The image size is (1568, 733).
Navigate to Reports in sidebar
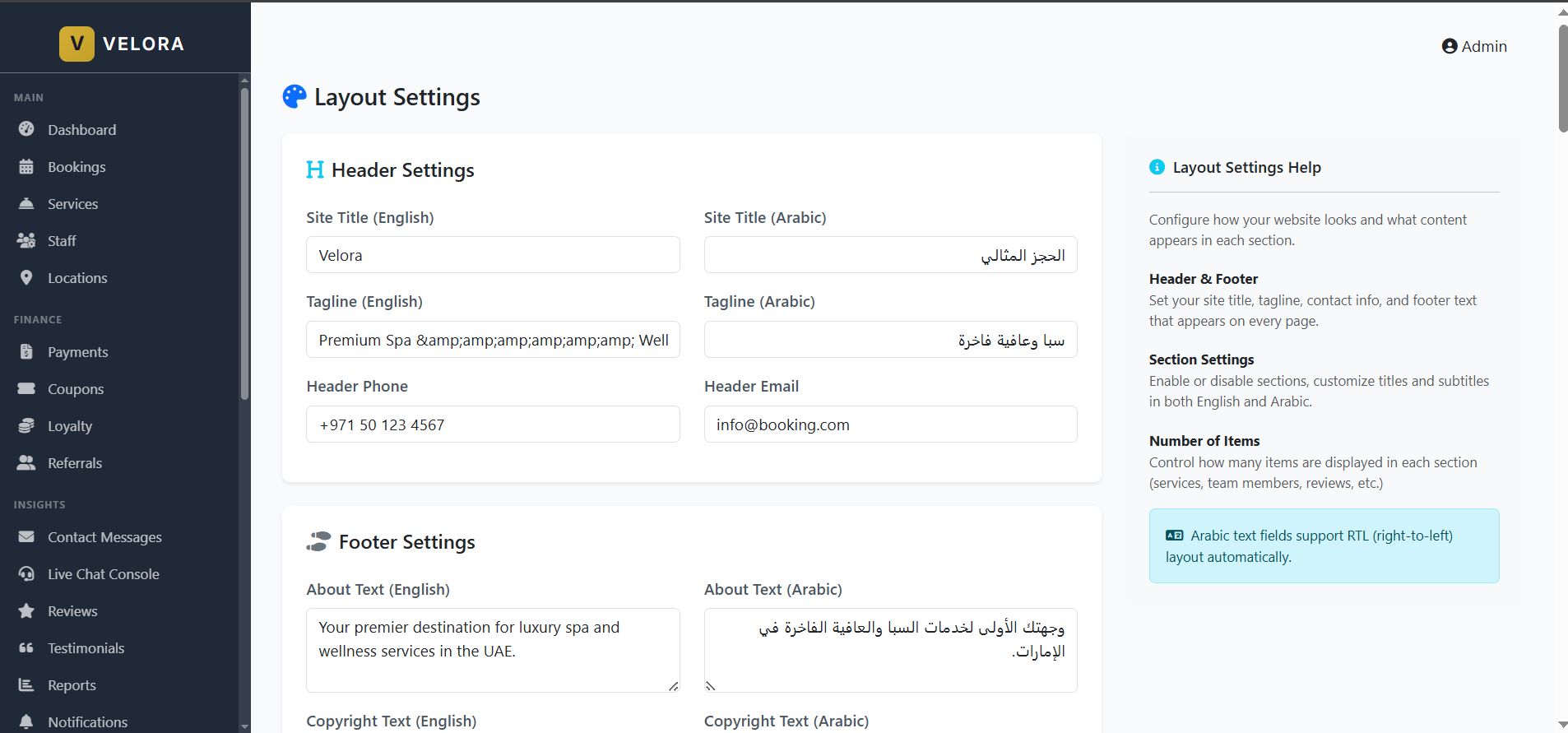[x=72, y=685]
